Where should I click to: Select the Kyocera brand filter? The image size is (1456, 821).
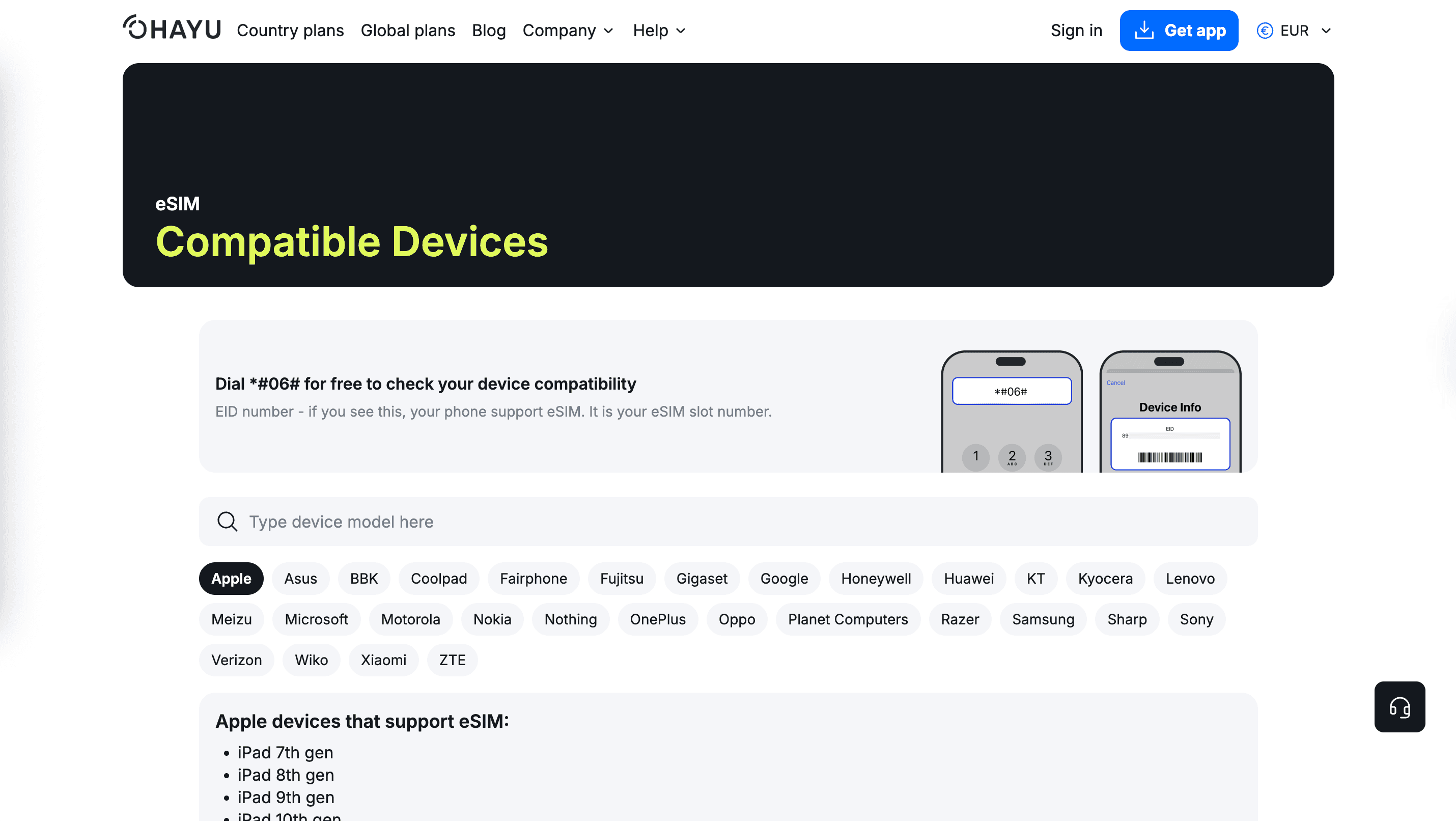pos(1105,579)
